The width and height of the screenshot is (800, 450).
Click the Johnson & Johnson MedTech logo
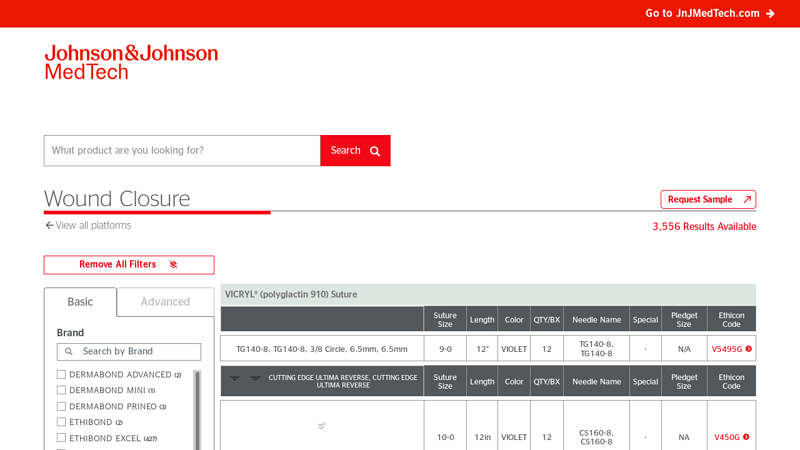coord(131,62)
